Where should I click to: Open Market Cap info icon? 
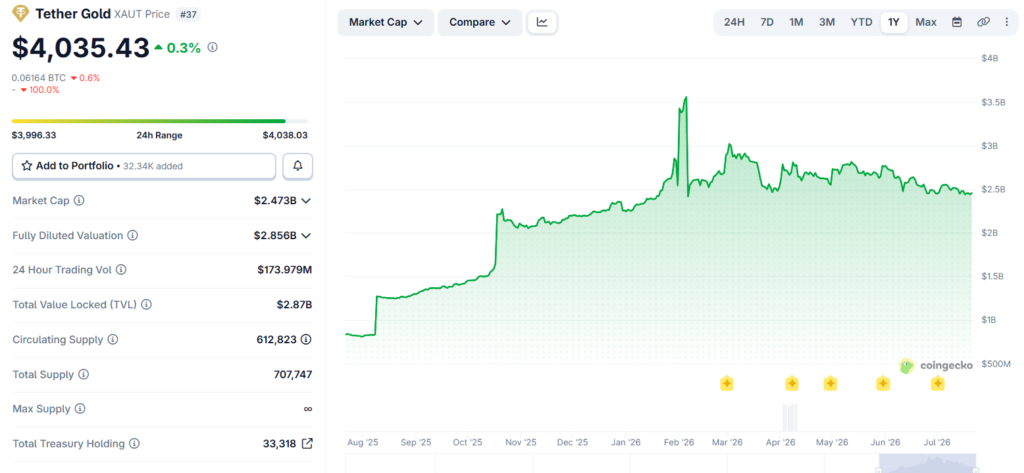(x=79, y=201)
